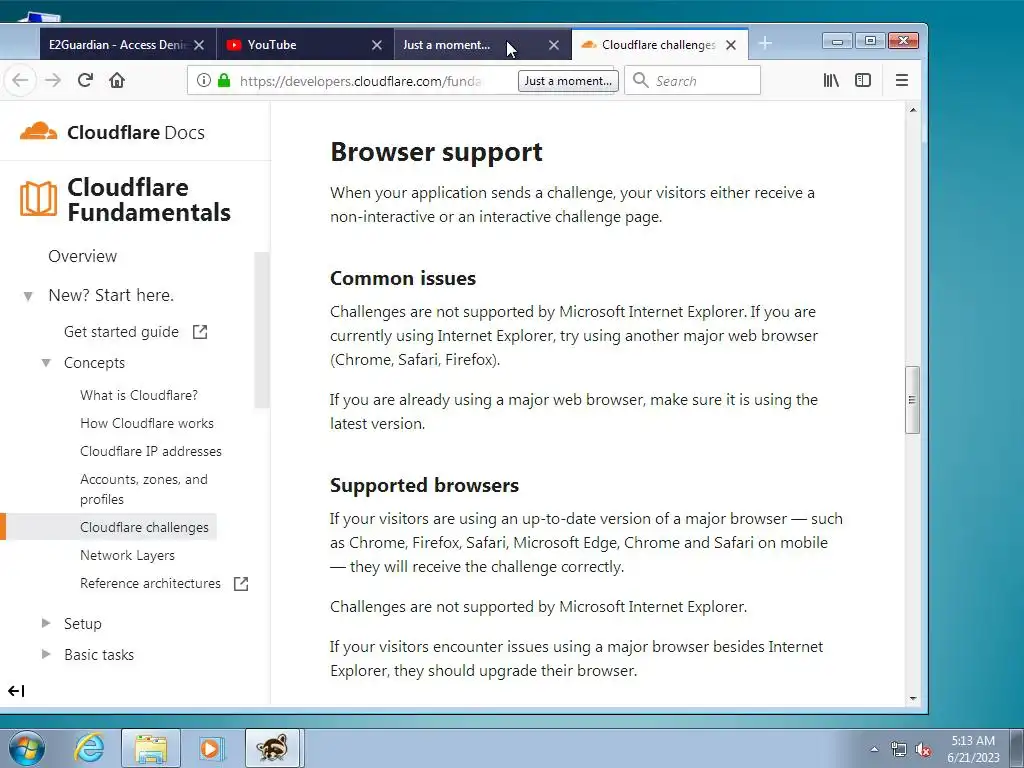This screenshot has height=768, width=1024.
Task: Click the forward navigation arrow
Action: [53, 80]
